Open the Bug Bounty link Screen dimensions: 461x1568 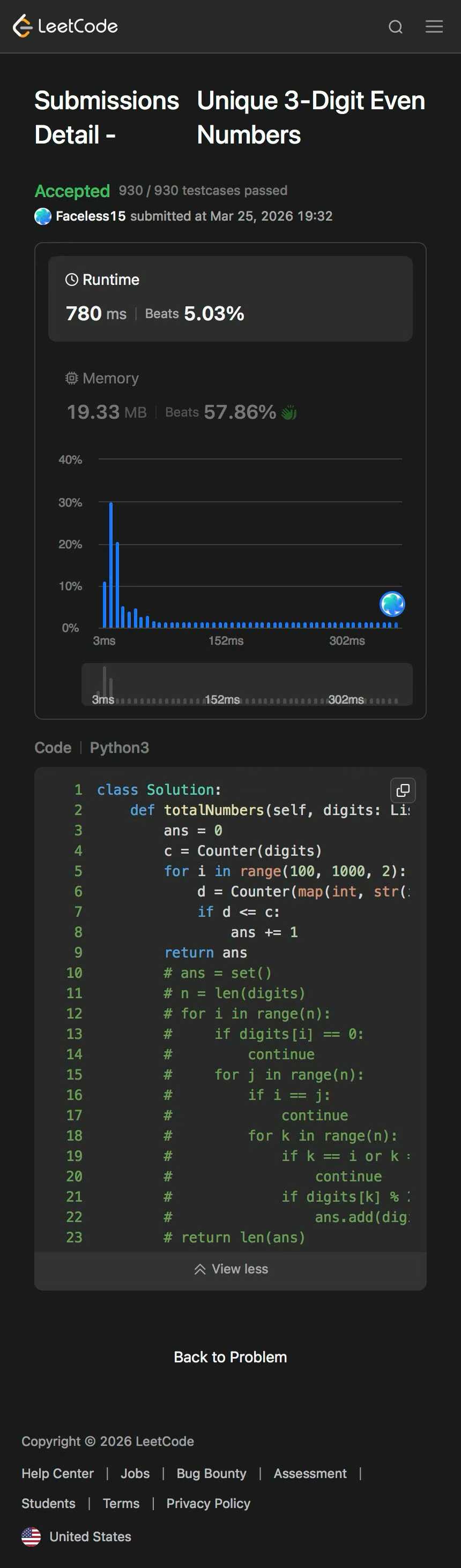211,1473
